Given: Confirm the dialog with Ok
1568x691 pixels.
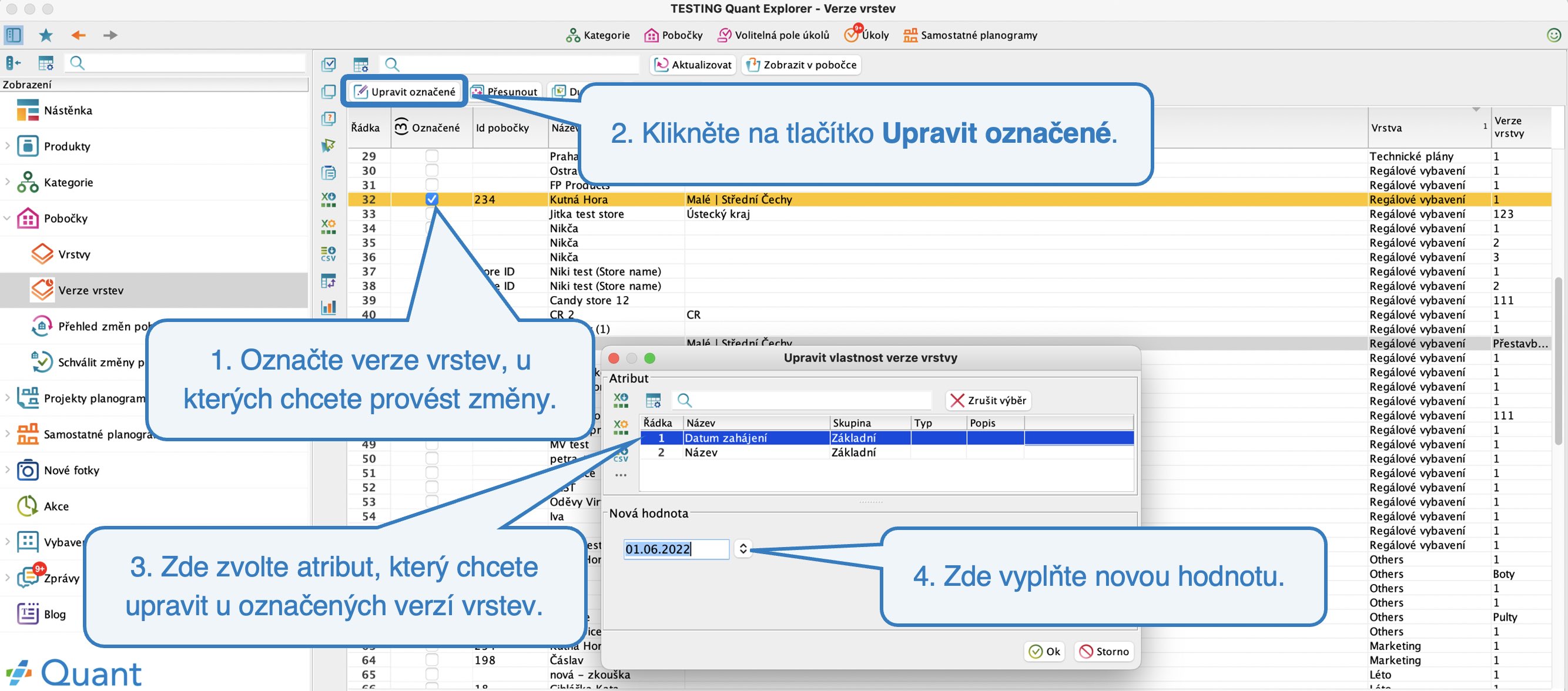Looking at the screenshot, I should [x=1044, y=652].
